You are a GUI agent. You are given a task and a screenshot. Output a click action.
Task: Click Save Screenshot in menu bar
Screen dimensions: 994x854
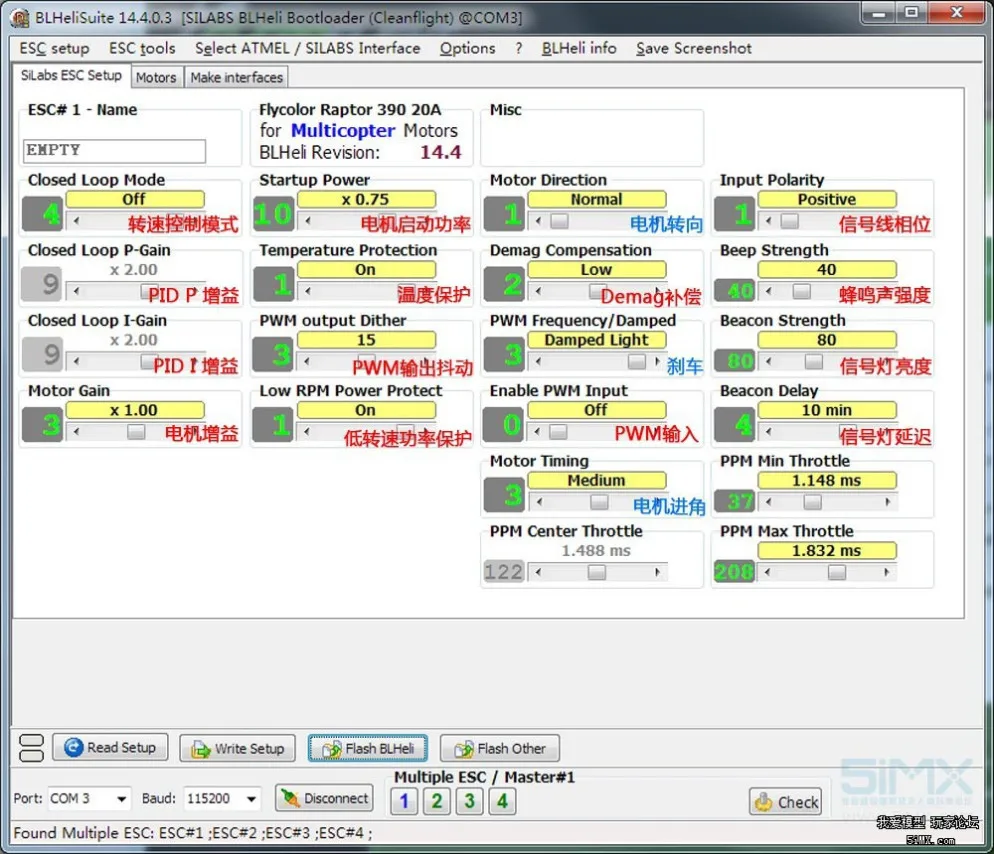coord(693,48)
